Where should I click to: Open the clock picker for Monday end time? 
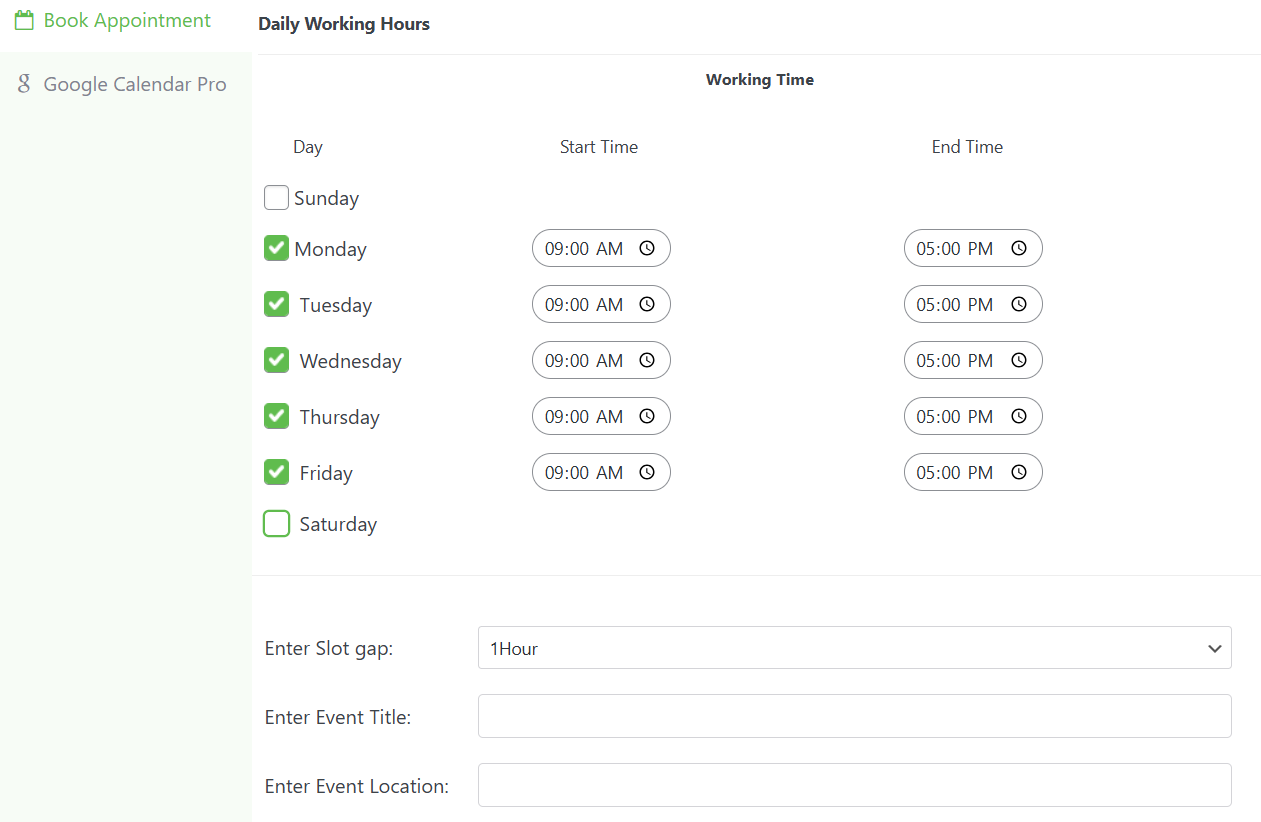click(1019, 248)
